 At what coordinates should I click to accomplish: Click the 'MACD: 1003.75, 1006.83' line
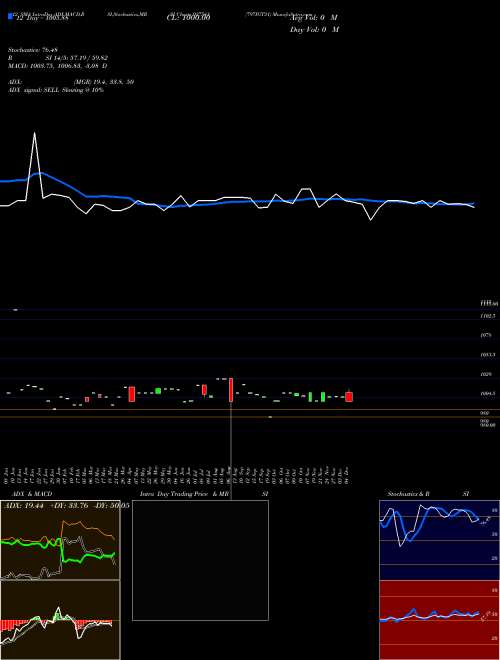click(58, 66)
